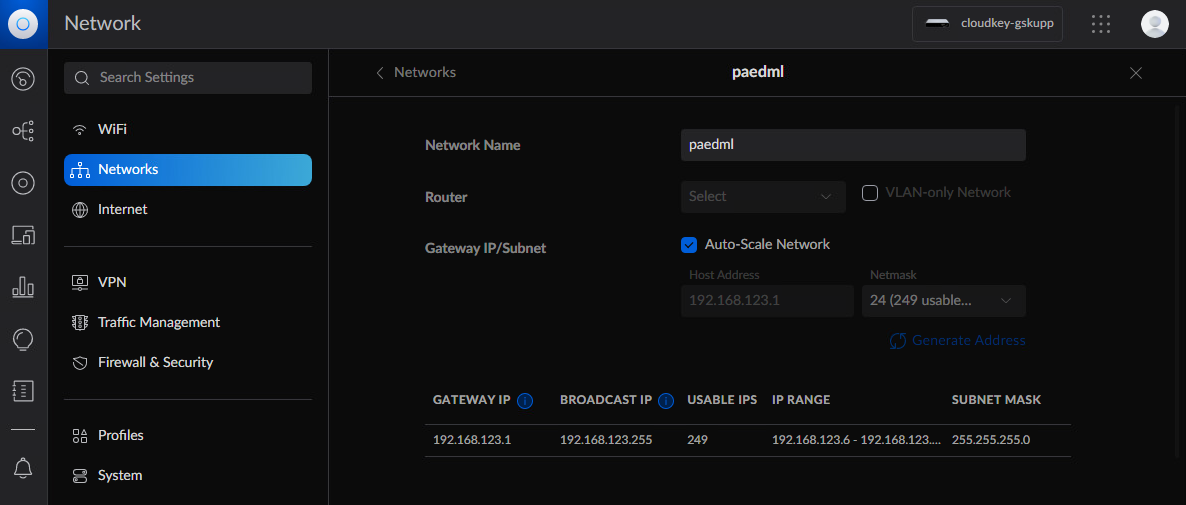Open the notifications bell icon
This screenshot has width=1186, height=505.
coord(23,468)
